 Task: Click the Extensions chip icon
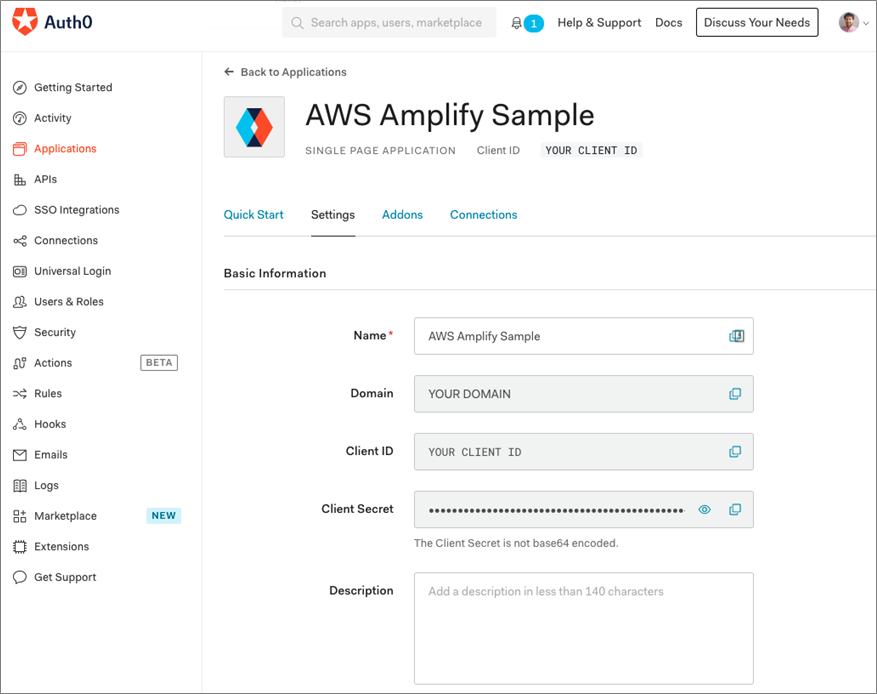(x=20, y=547)
